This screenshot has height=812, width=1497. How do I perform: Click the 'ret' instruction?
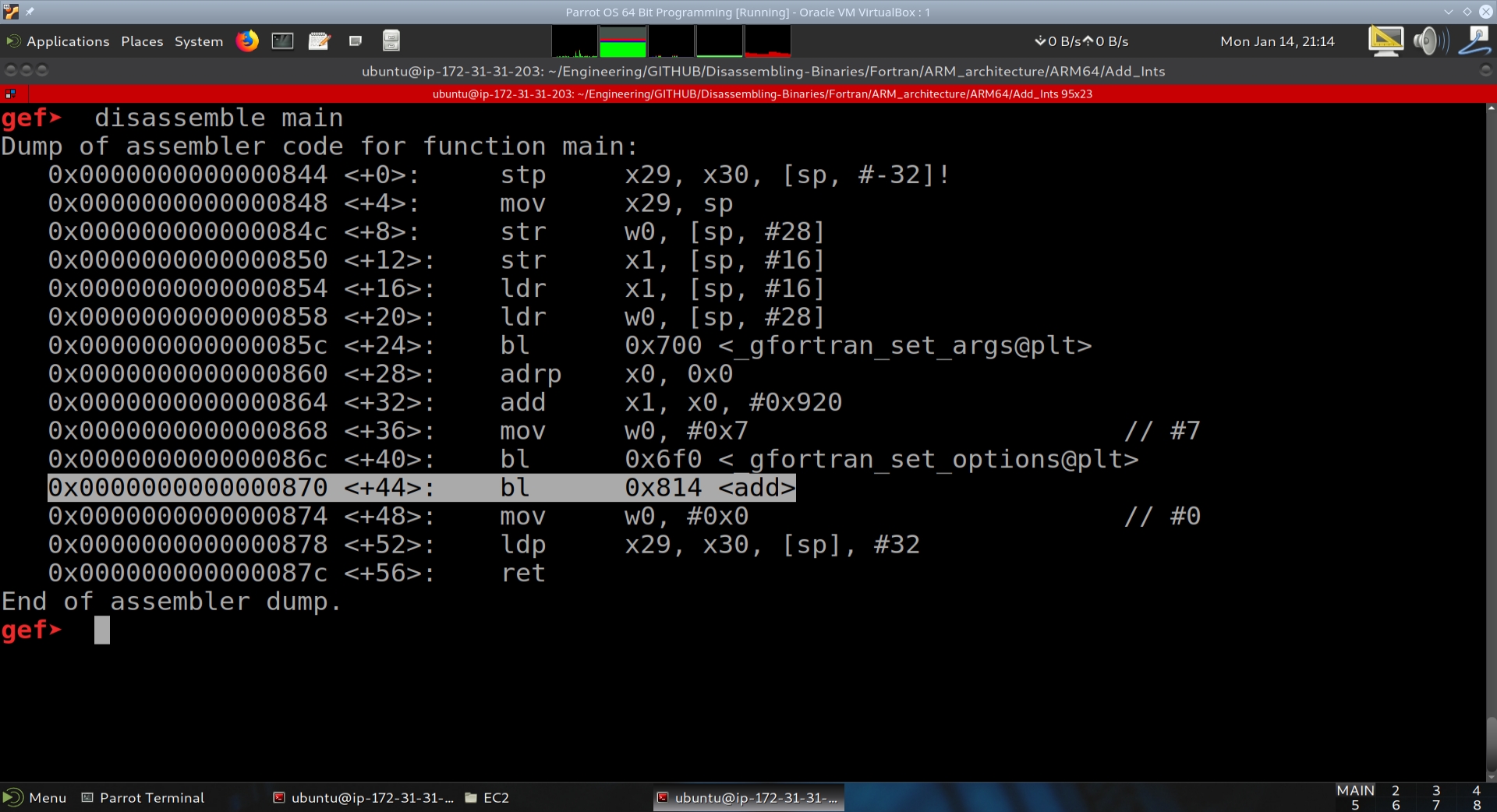coord(523,573)
